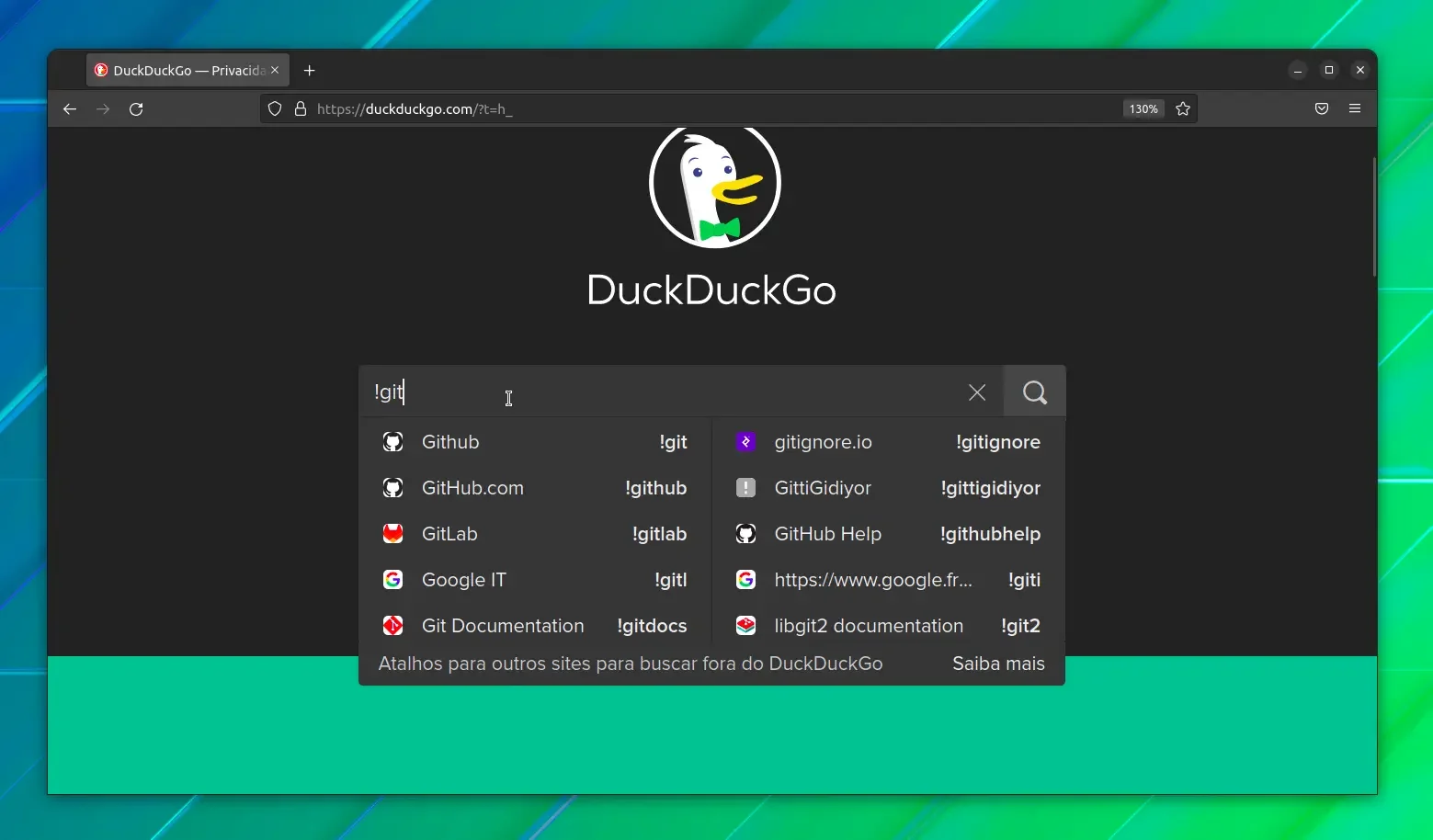Click the GittiGidiyor placeholder favicon
The width and height of the screenshot is (1433, 840).
point(745,488)
